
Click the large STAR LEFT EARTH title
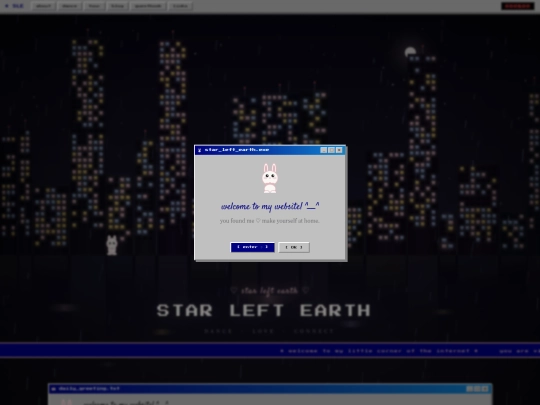pyautogui.click(x=263, y=310)
